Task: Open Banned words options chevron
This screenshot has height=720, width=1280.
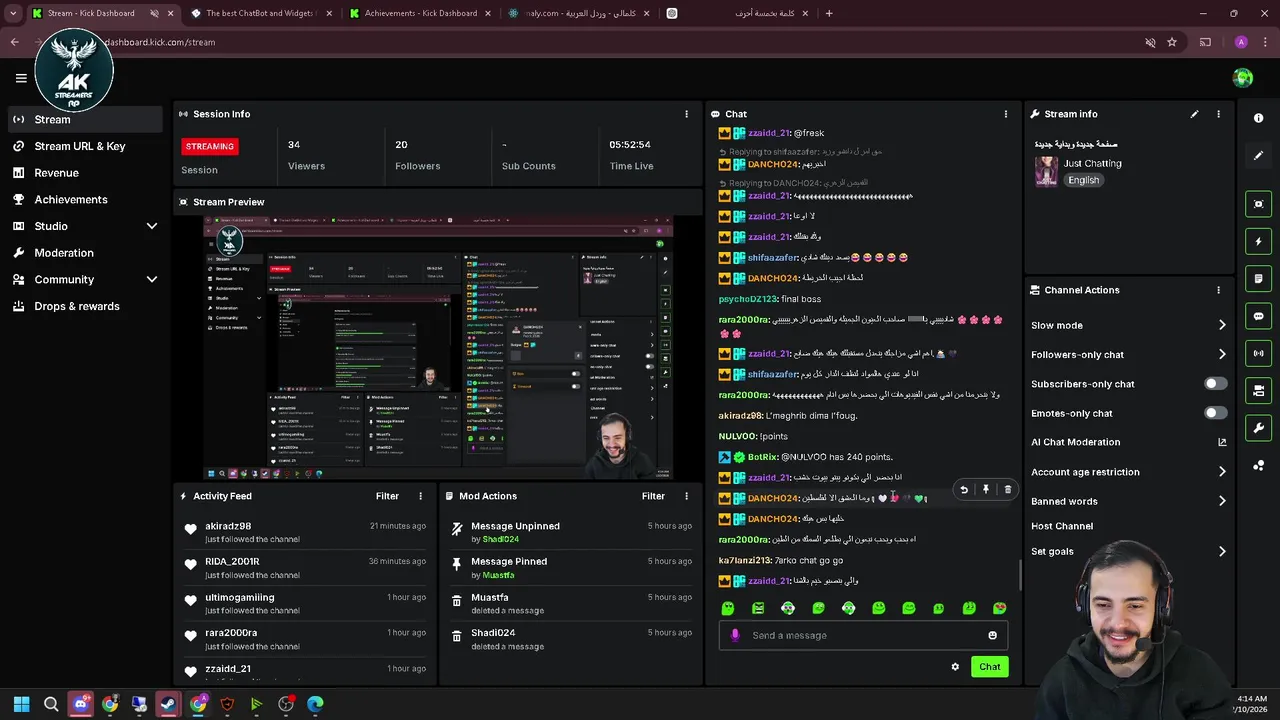Action: click(1222, 501)
